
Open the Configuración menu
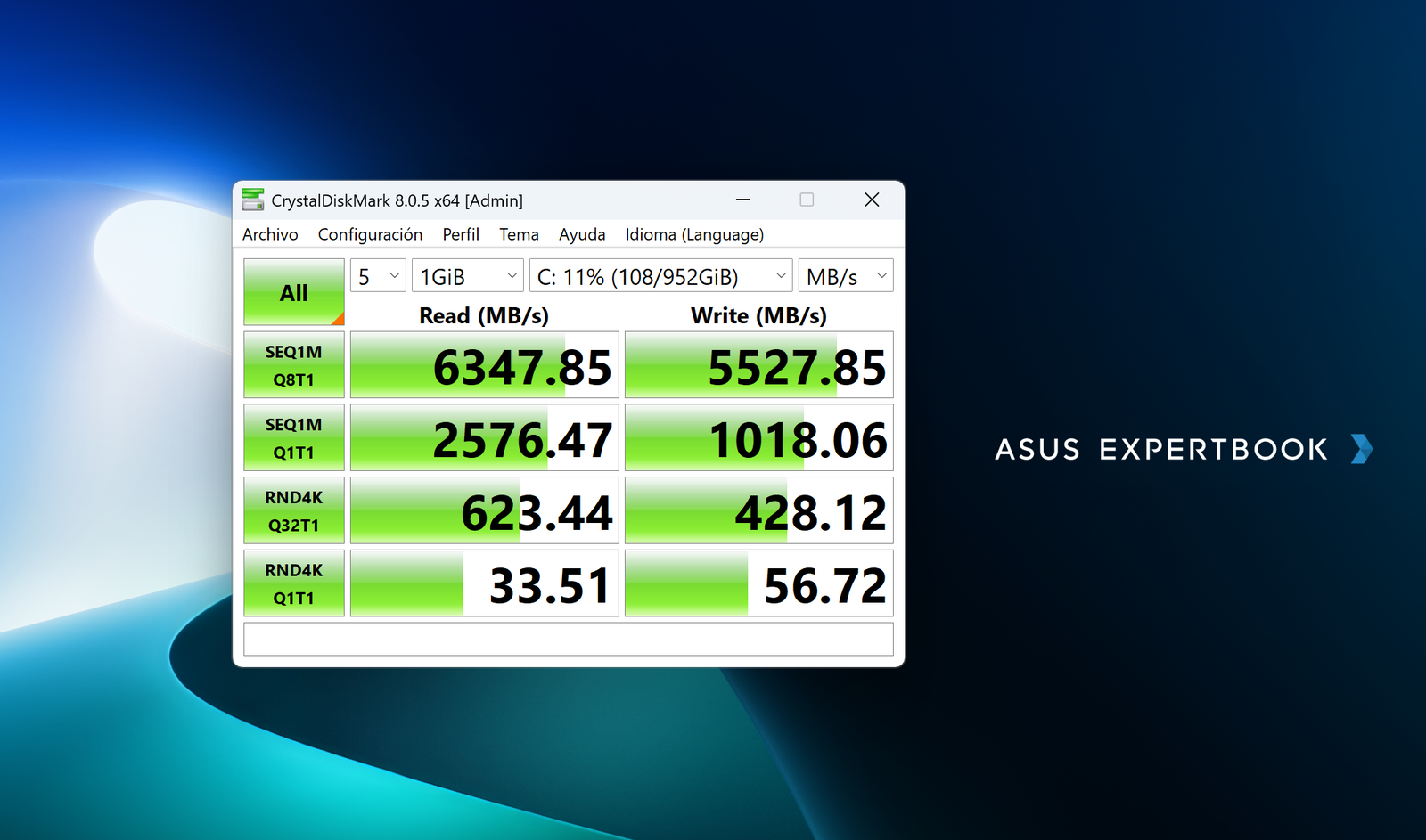pyautogui.click(x=370, y=234)
